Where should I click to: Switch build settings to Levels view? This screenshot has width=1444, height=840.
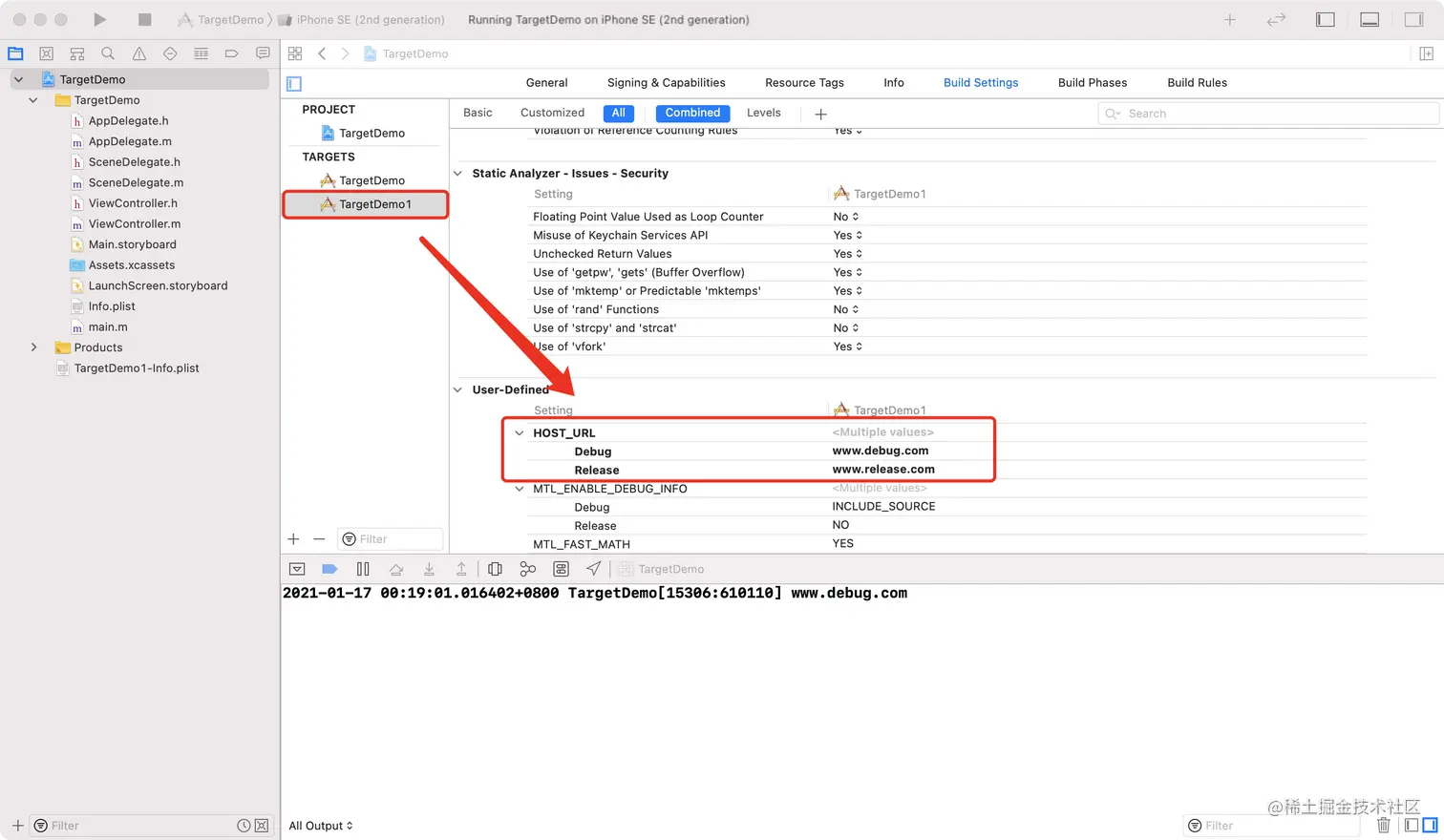tap(764, 113)
